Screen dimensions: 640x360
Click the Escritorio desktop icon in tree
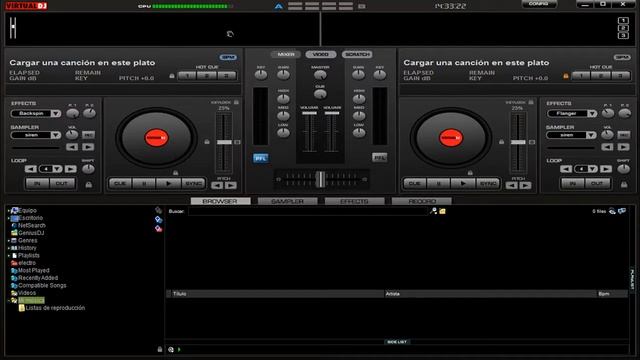(15, 218)
